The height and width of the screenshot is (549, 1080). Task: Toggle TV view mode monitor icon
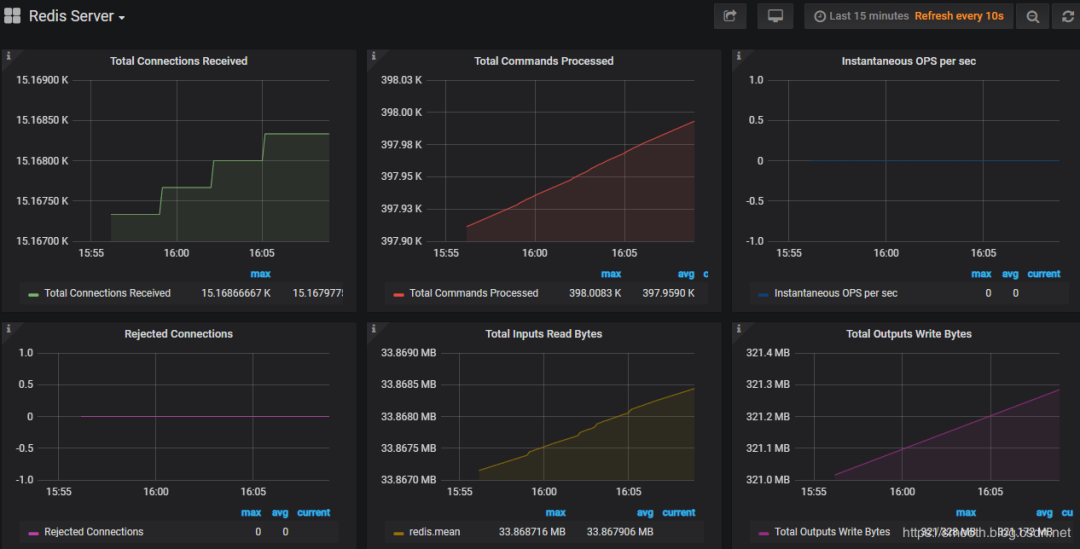click(775, 16)
